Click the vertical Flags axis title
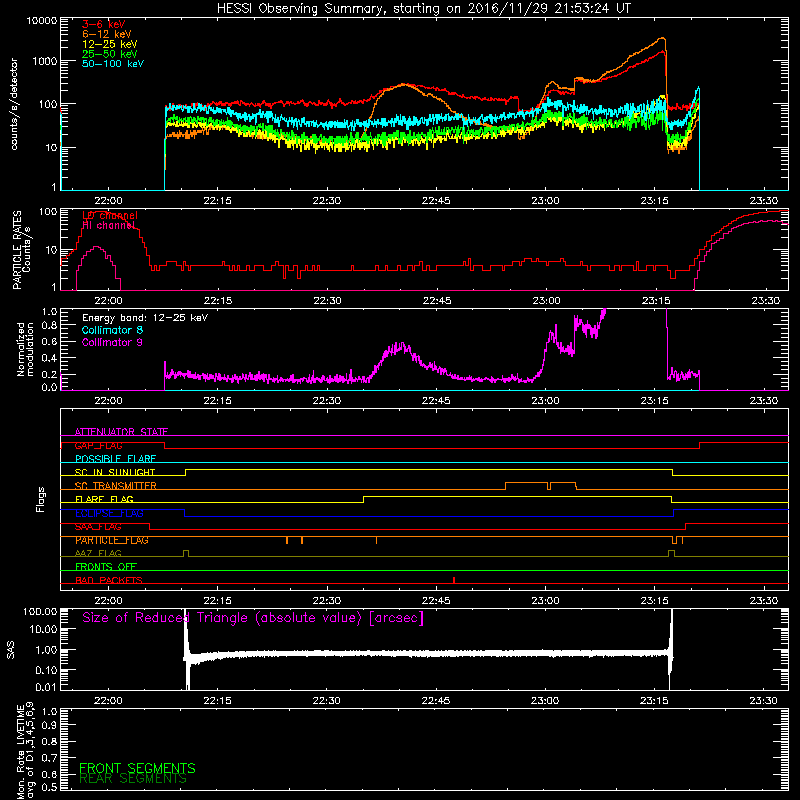 tap(41, 499)
